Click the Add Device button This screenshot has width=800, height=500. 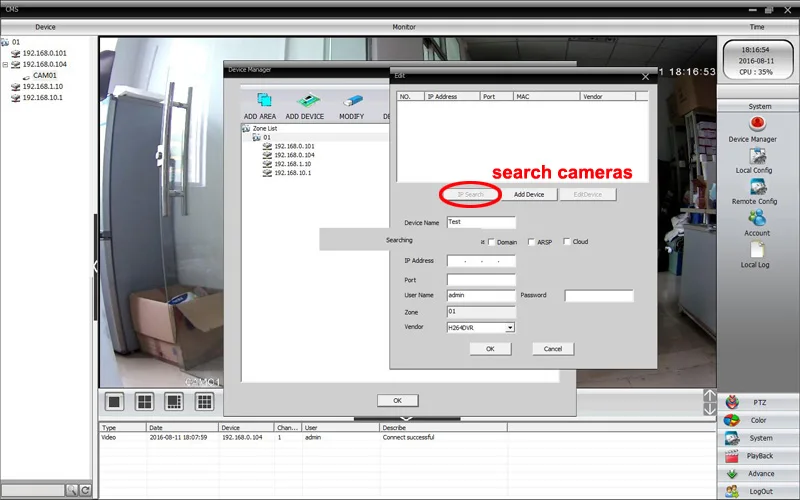pyautogui.click(x=529, y=194)
